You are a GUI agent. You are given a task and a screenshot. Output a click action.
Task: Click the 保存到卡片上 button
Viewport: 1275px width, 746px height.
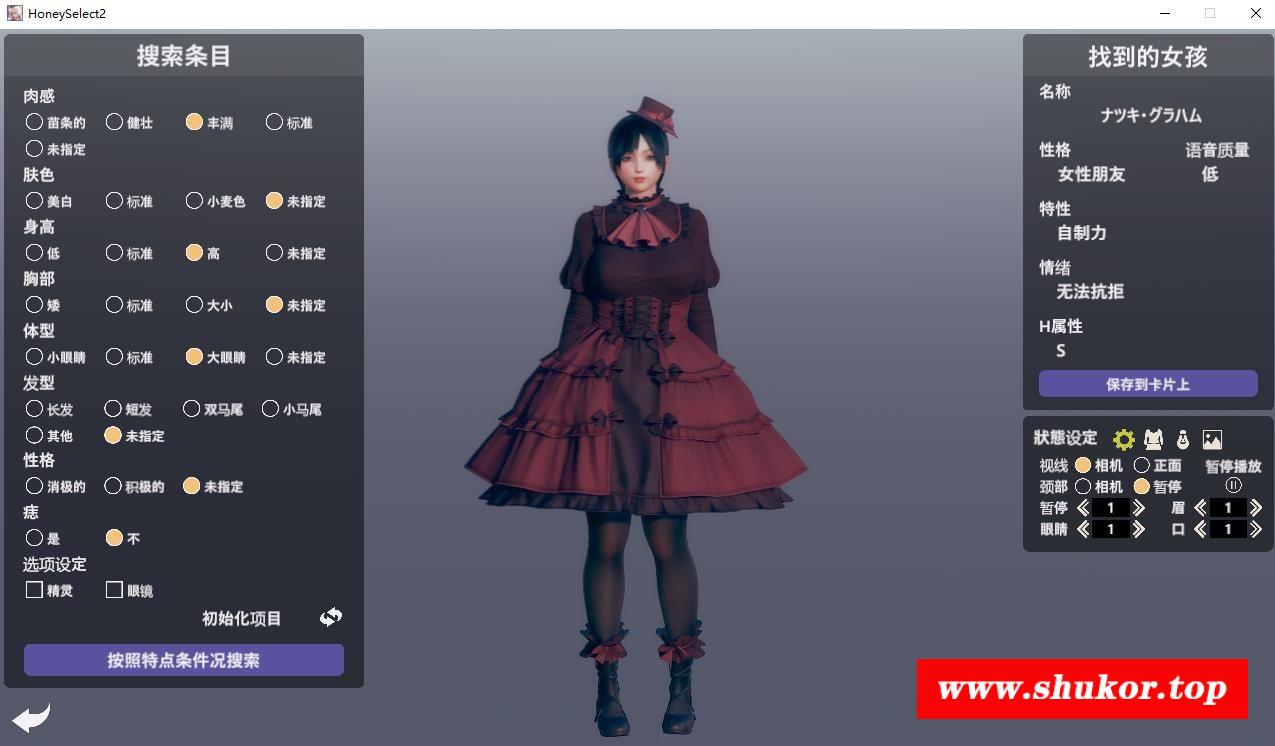pos(1148,384)
